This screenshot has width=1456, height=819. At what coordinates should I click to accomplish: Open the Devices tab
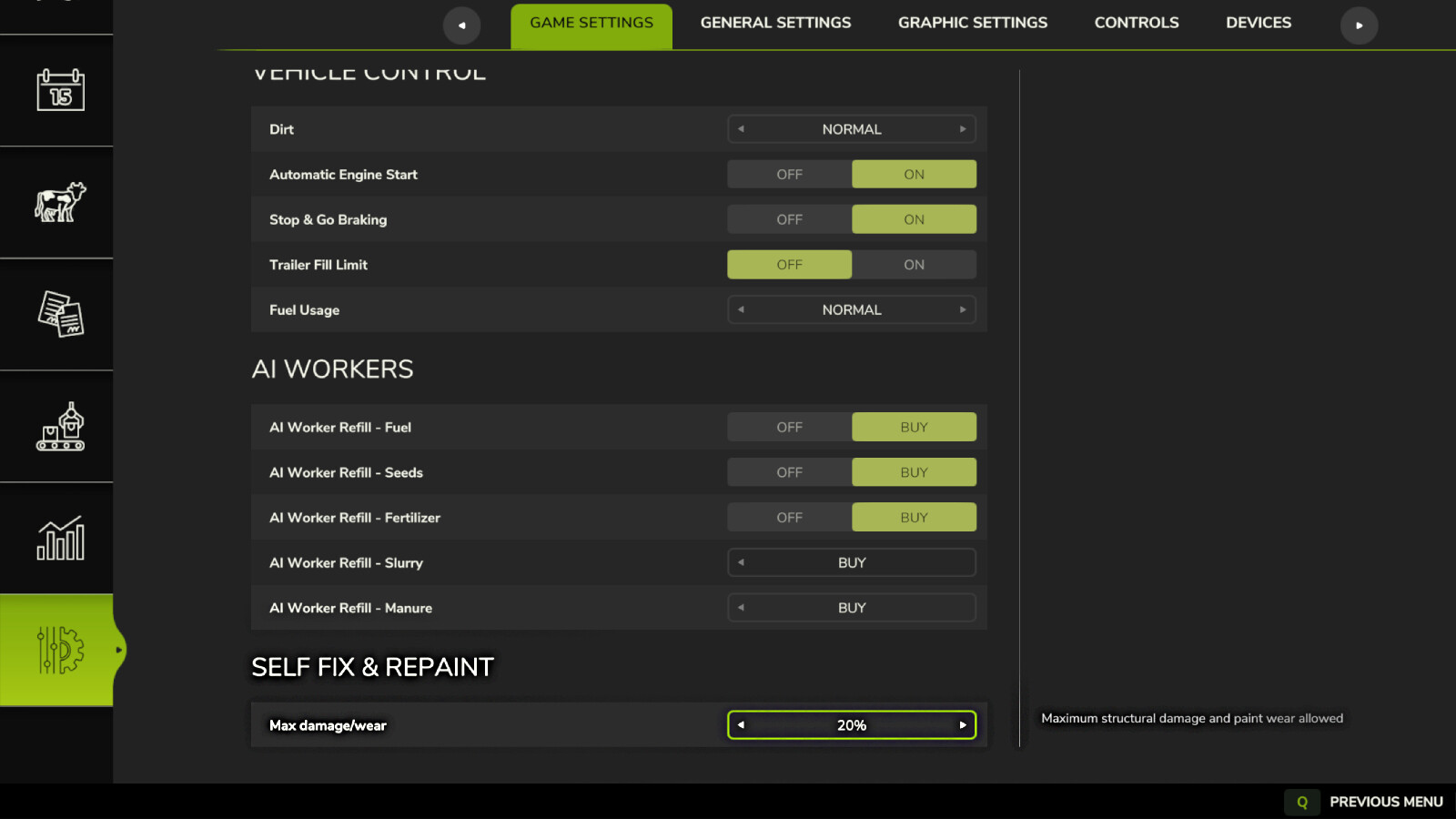coord(1258,23)
